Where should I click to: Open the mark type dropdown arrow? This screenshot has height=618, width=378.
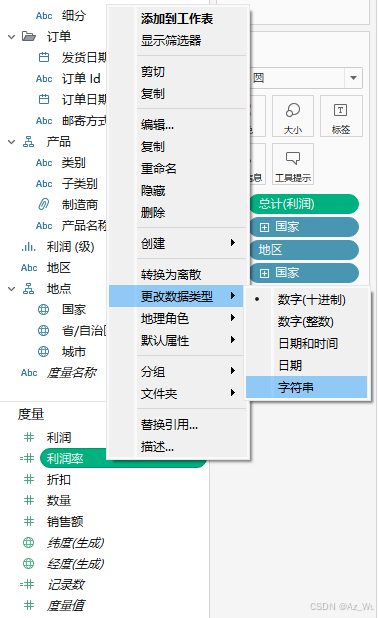click(354, 78)
